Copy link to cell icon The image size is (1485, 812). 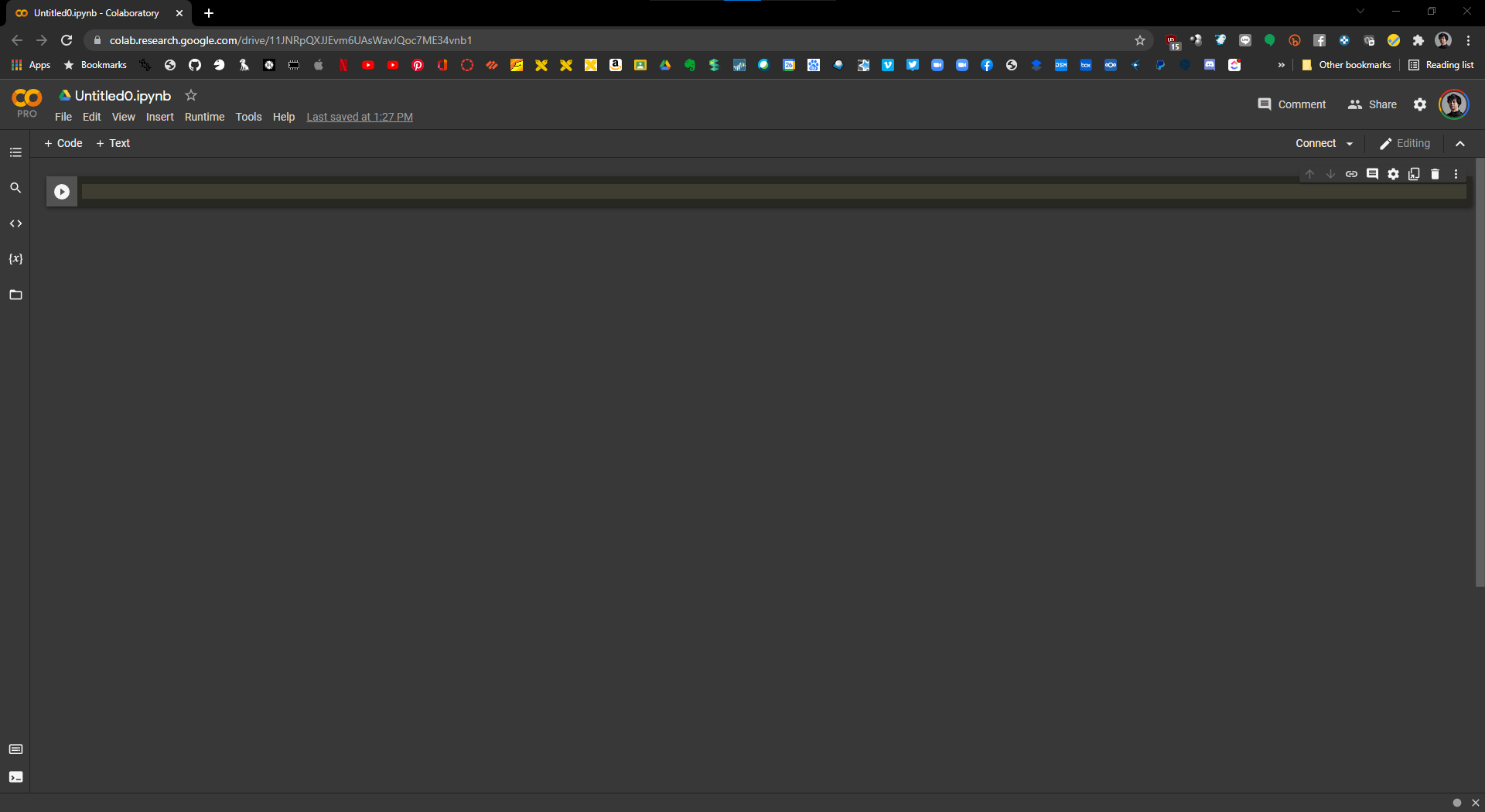point(1351,174)
